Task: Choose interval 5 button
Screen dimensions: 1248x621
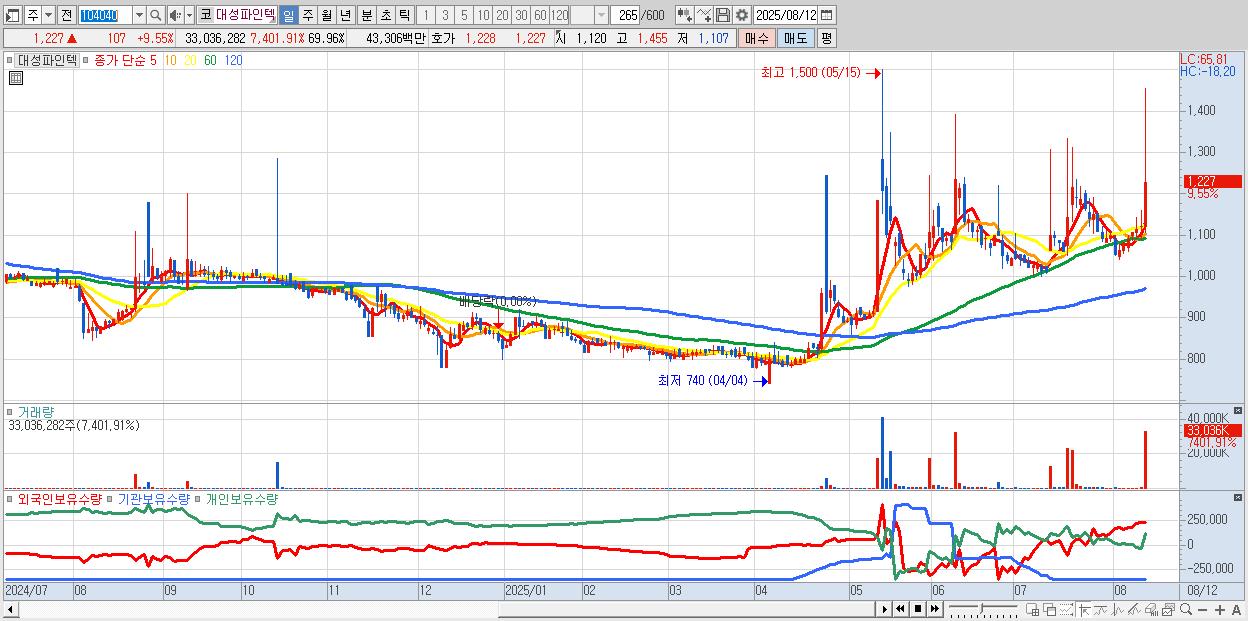Action: pos(464,15)
